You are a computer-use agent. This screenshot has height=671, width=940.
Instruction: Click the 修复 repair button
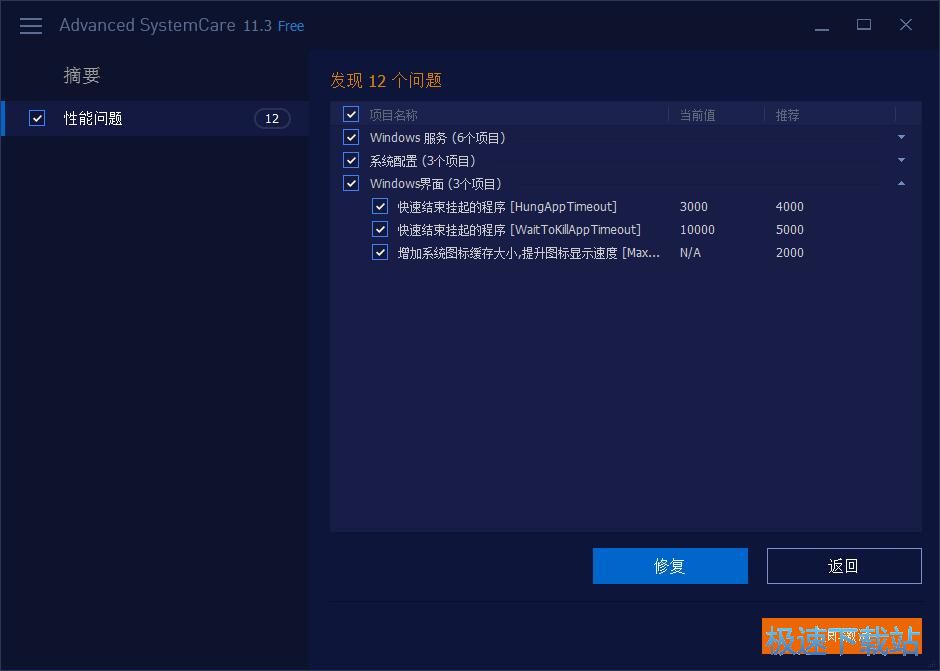670,565
